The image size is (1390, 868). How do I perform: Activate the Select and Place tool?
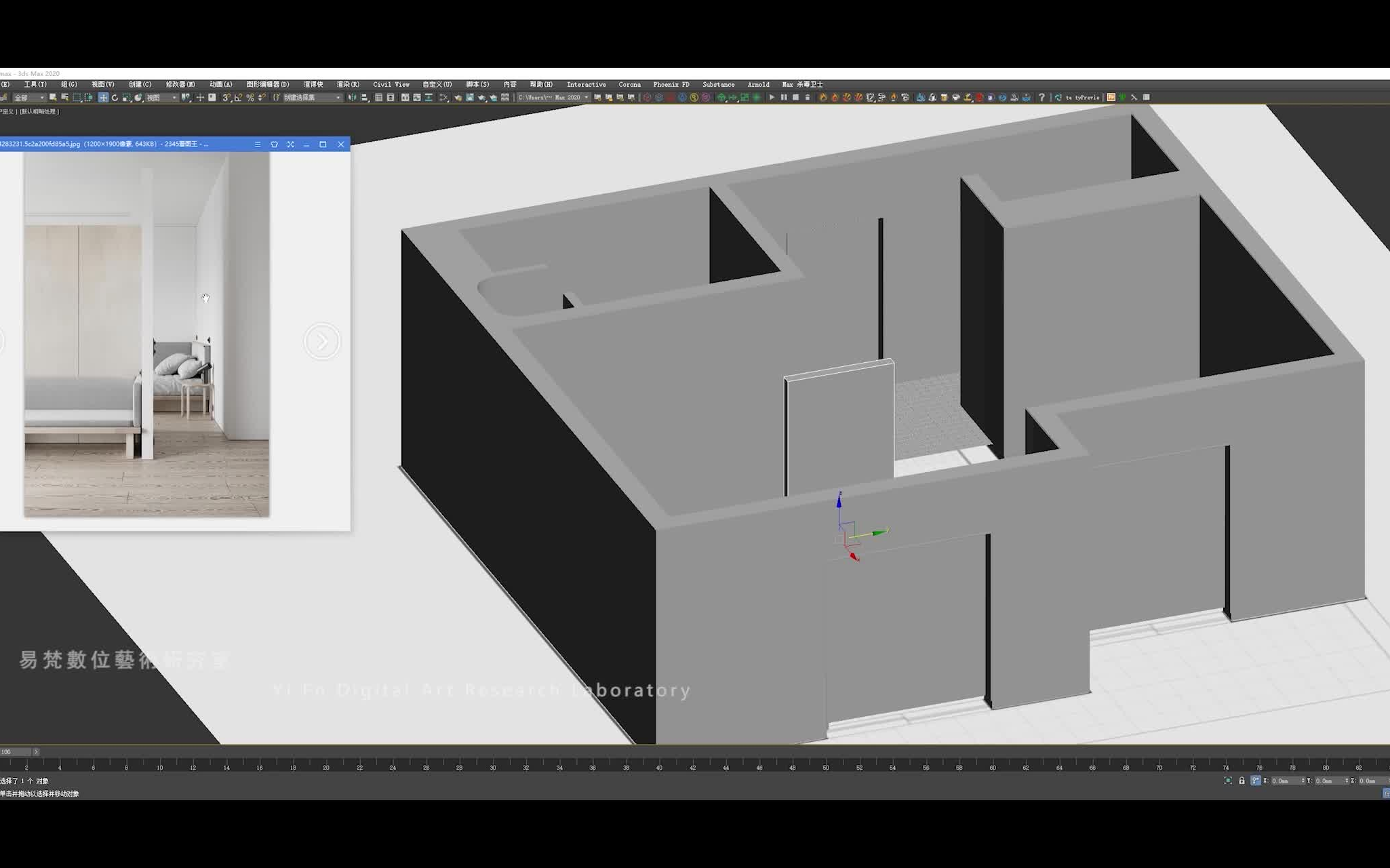tap(138, 98)
